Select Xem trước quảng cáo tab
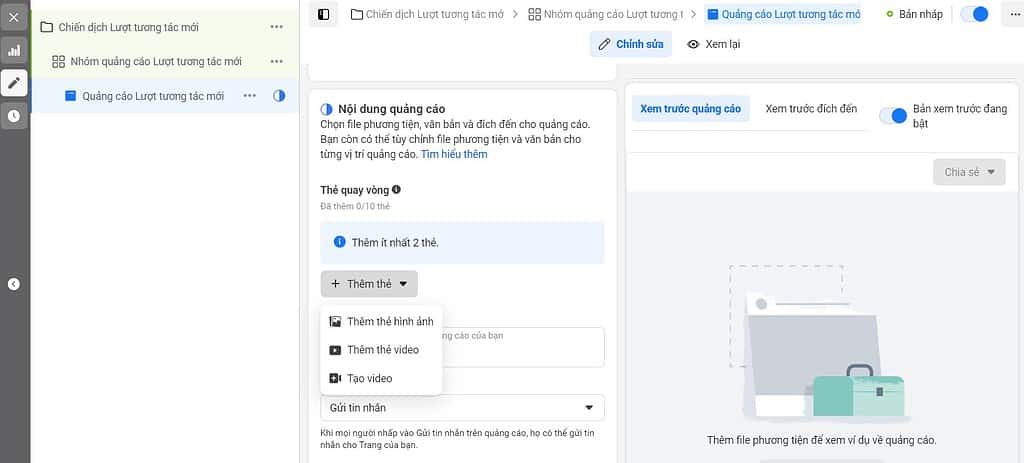 coord(690,109)
